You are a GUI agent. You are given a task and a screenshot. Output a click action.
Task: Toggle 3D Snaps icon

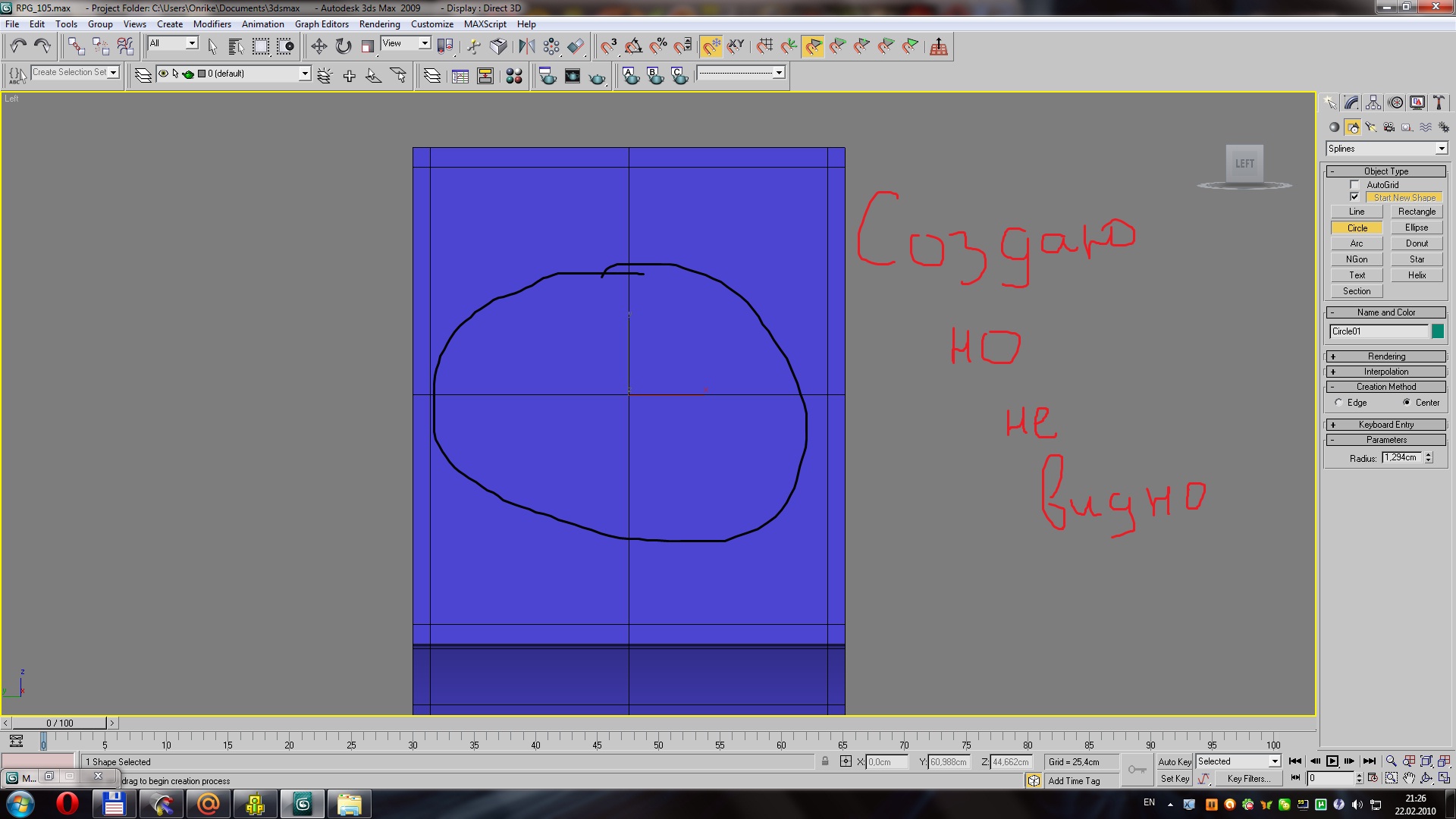pos(609,46)
